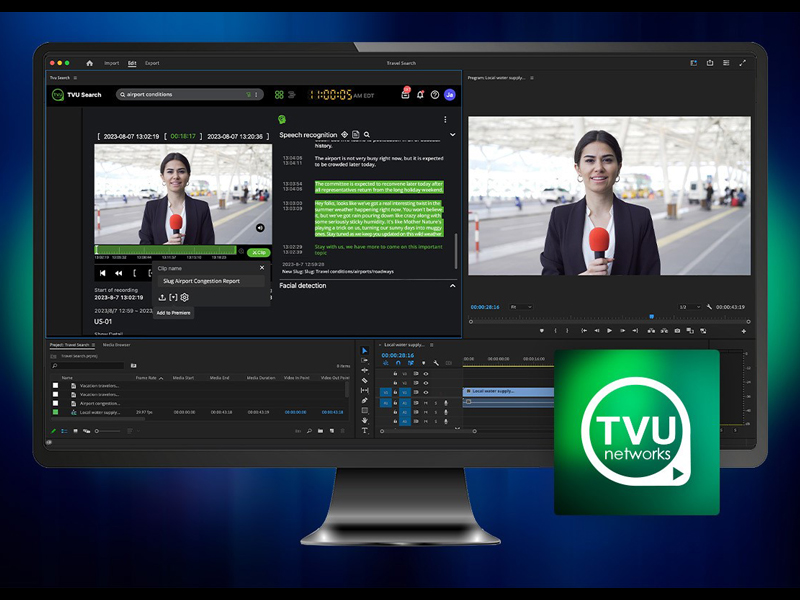Click the Add to Premiere button

[x=174, y=313]
